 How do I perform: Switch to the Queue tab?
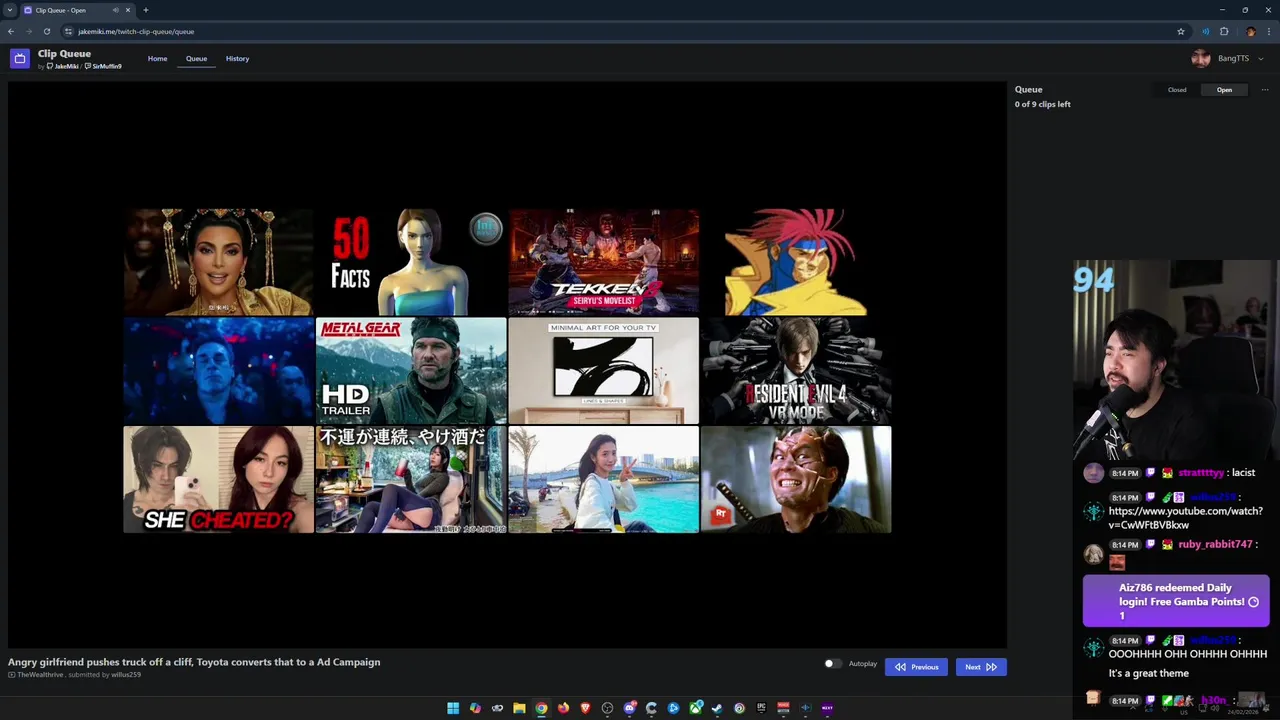coord(196,58)
